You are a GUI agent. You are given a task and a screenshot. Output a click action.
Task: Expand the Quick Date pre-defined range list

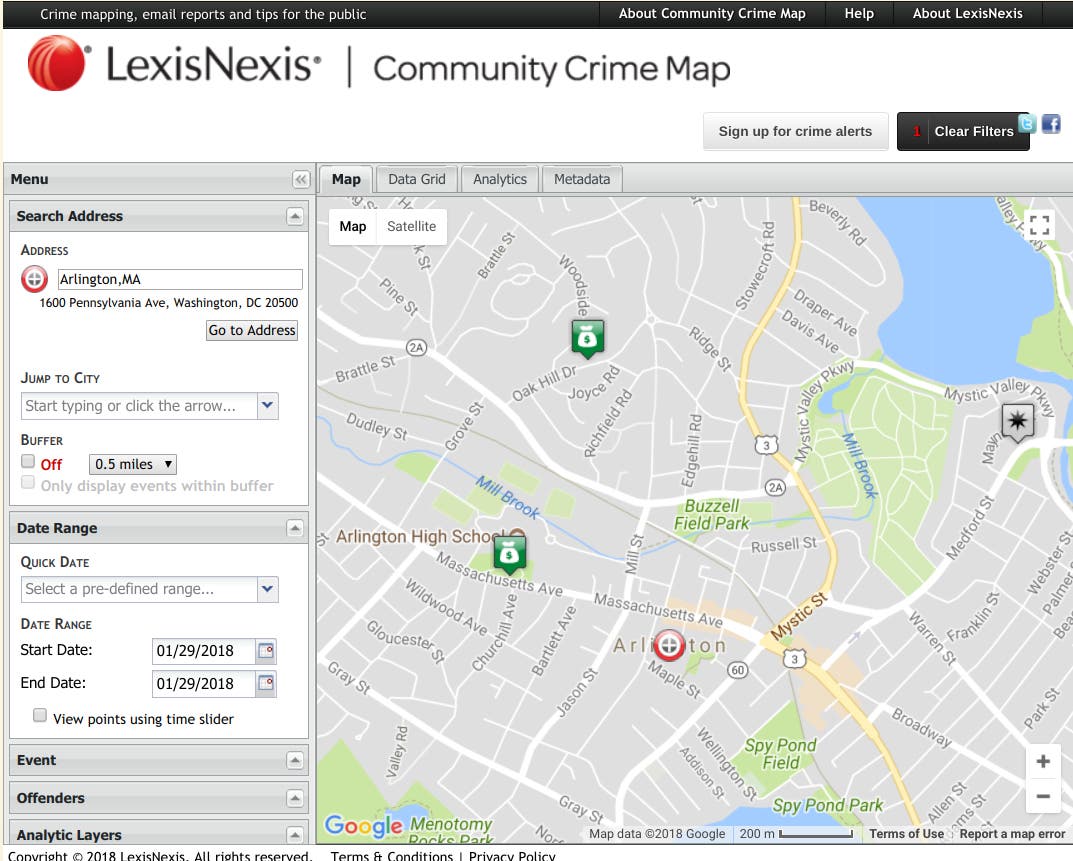coord(267,589)
